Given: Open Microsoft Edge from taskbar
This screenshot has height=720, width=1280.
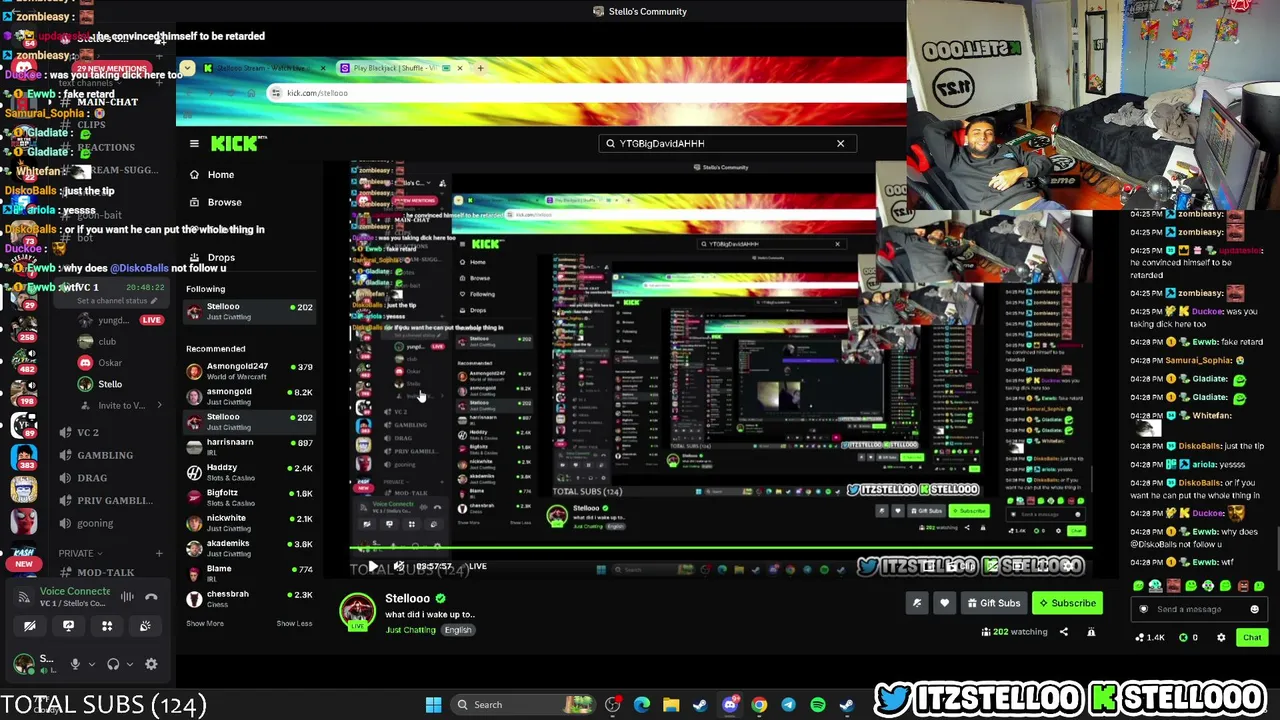Looking at the screenshot, I should point(642,705).
